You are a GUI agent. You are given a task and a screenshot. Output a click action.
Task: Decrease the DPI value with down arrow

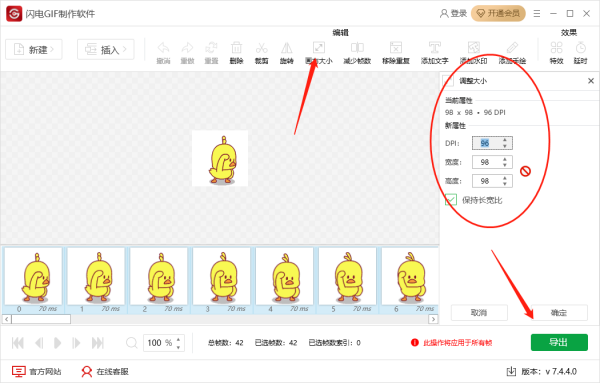(505, 146)
